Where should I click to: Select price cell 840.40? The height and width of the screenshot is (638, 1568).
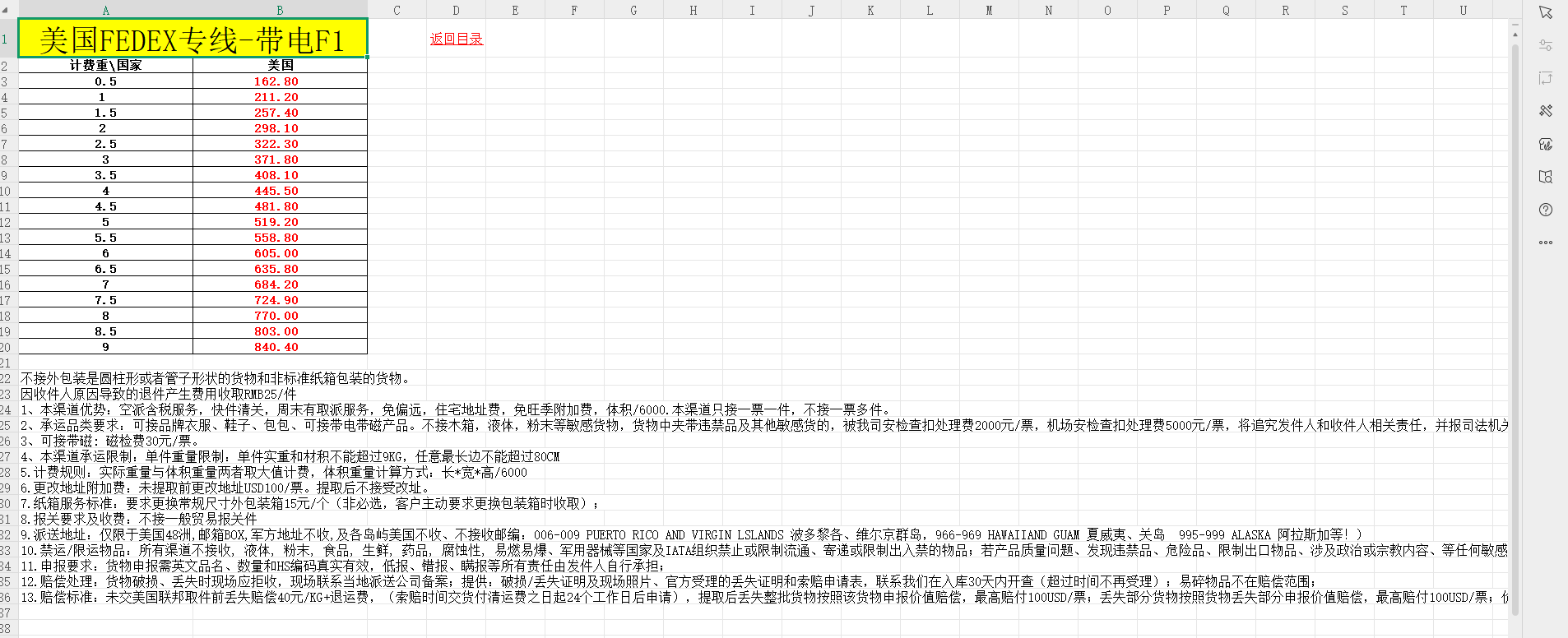[280, 347]
